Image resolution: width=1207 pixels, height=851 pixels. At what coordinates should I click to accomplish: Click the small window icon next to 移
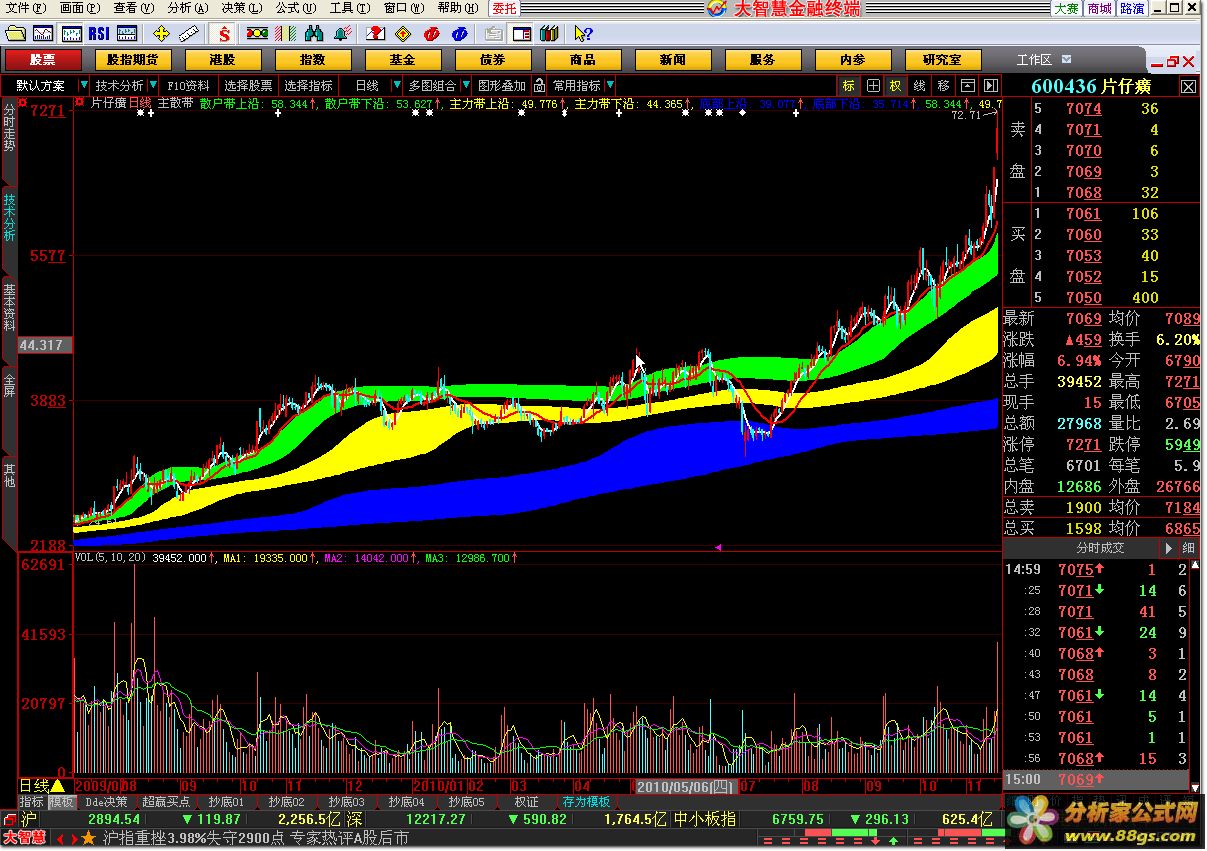pyautogui.click(x=968, y=85)
